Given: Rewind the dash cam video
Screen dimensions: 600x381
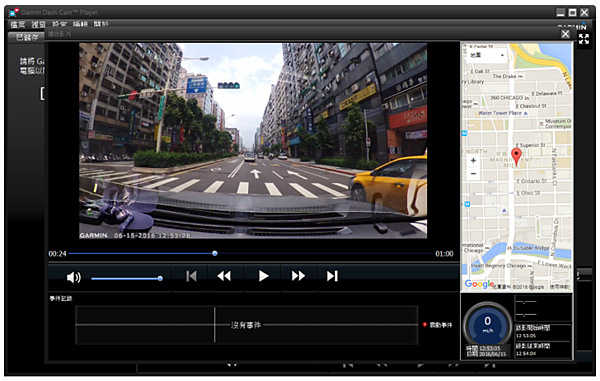Looking at the screenshot, I should click(224, 276).
